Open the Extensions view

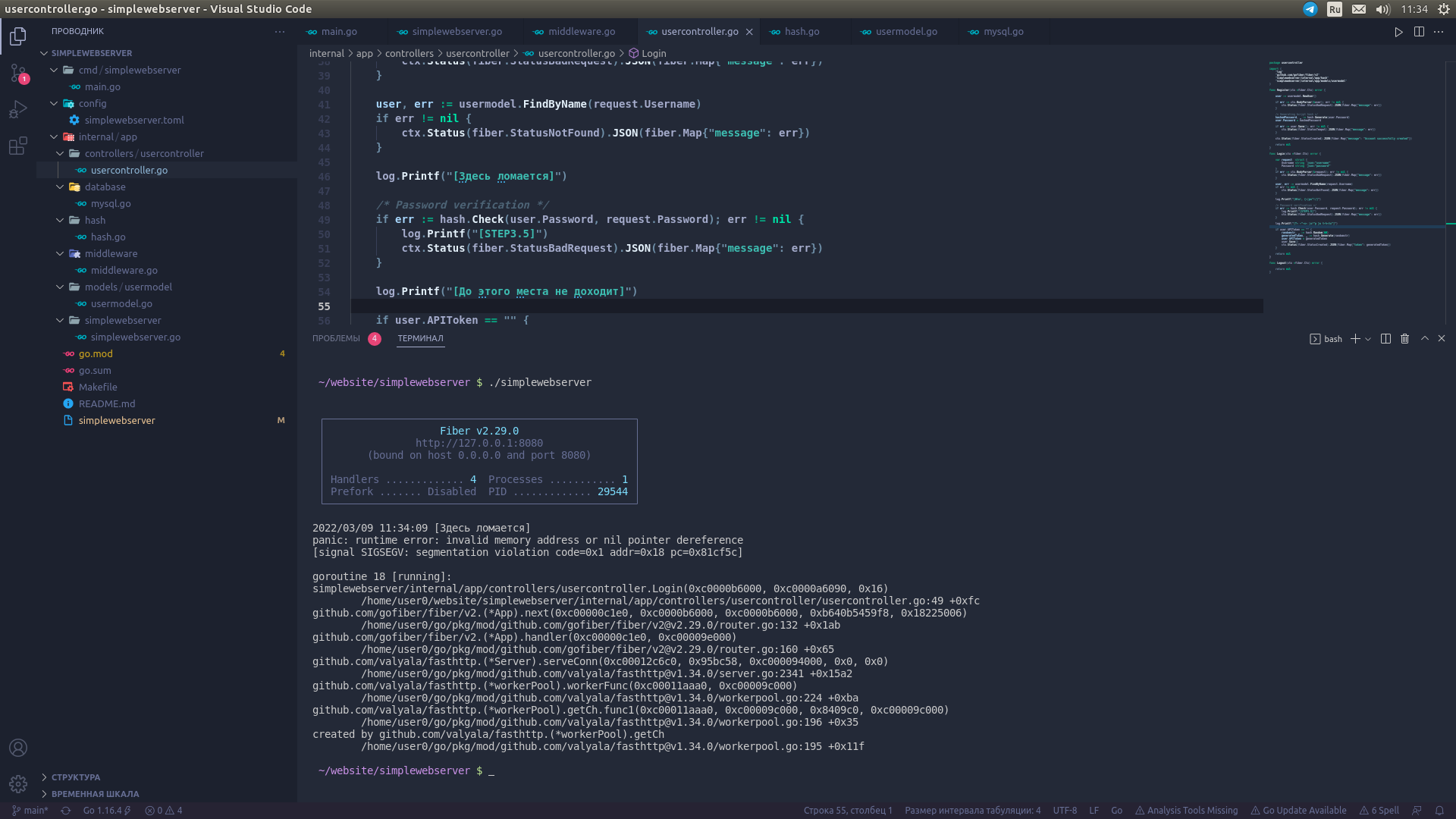18,146
